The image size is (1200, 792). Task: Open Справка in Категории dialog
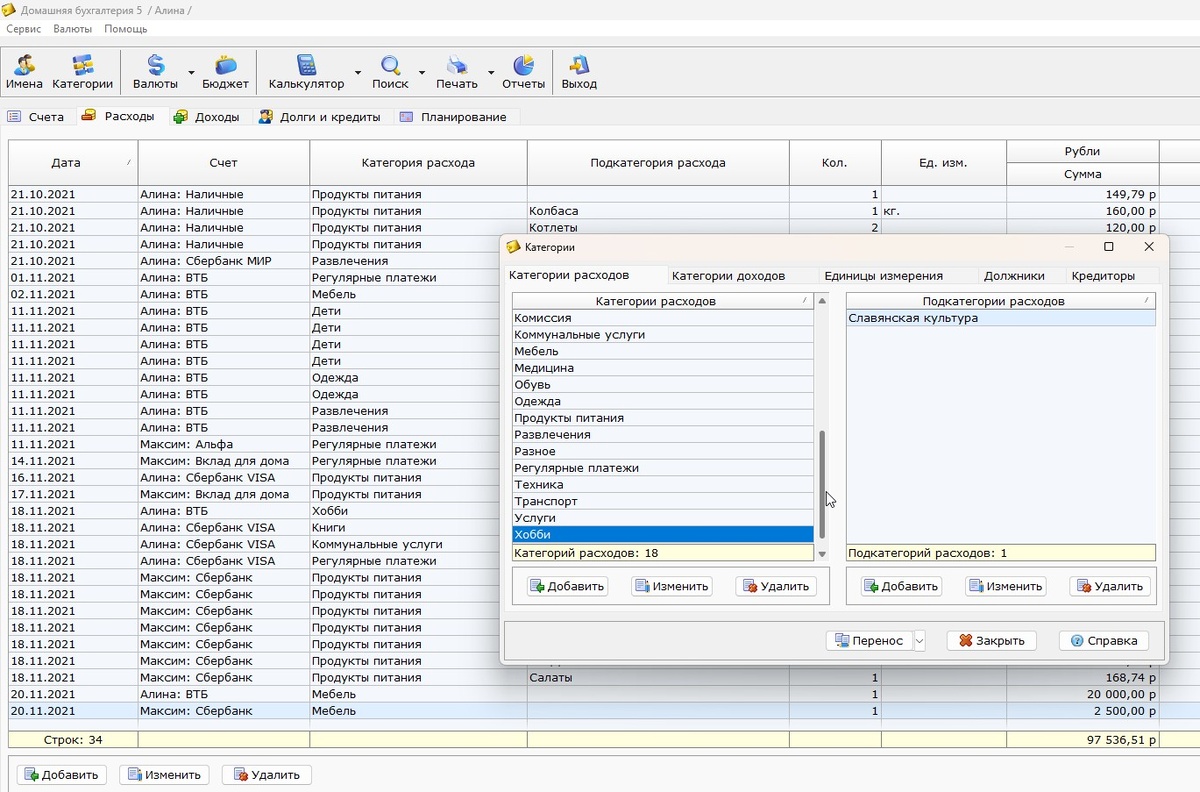pos(1104,641)
